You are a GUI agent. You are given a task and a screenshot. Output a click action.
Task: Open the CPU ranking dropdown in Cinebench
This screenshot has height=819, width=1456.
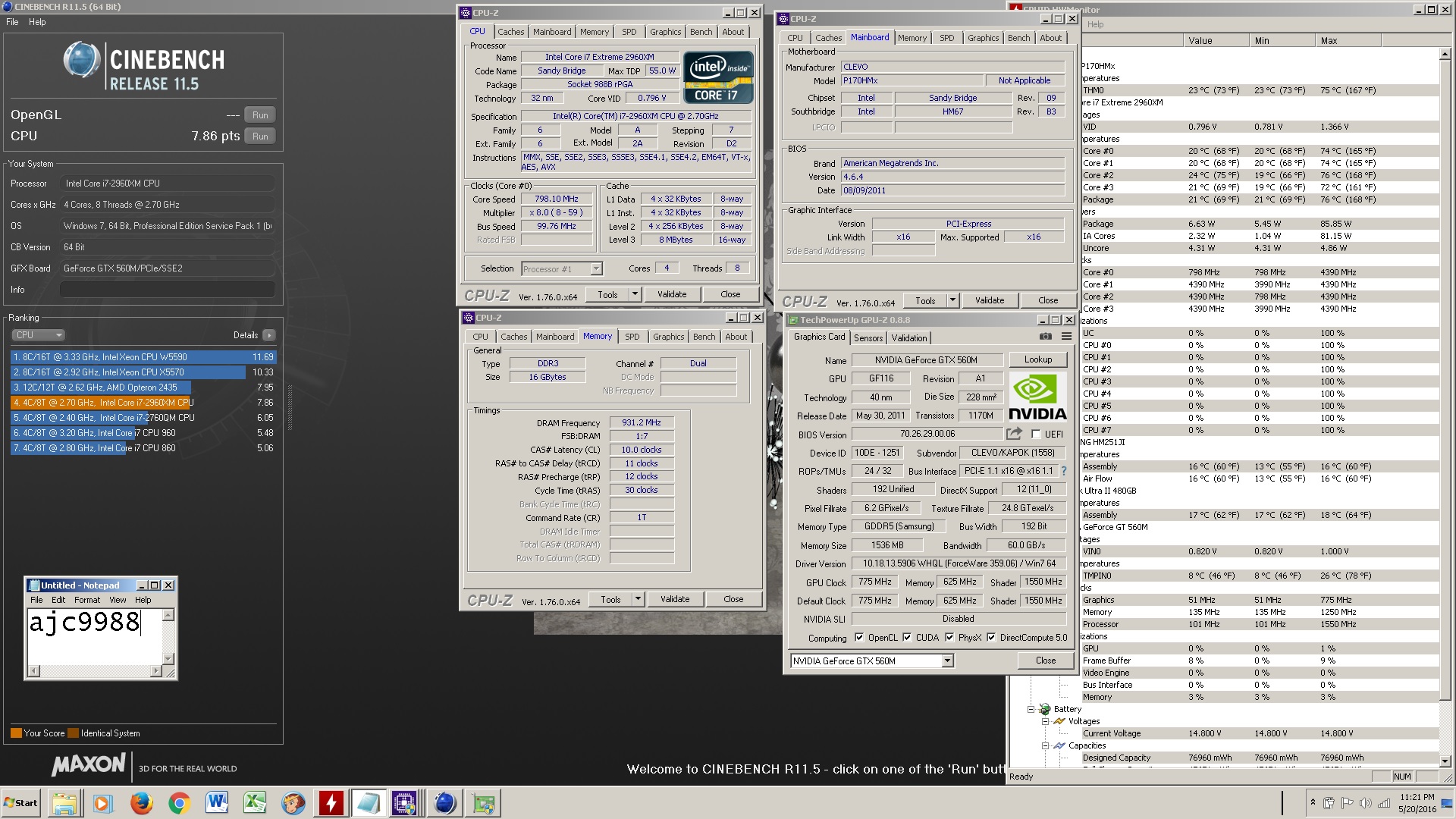[38, 334]
